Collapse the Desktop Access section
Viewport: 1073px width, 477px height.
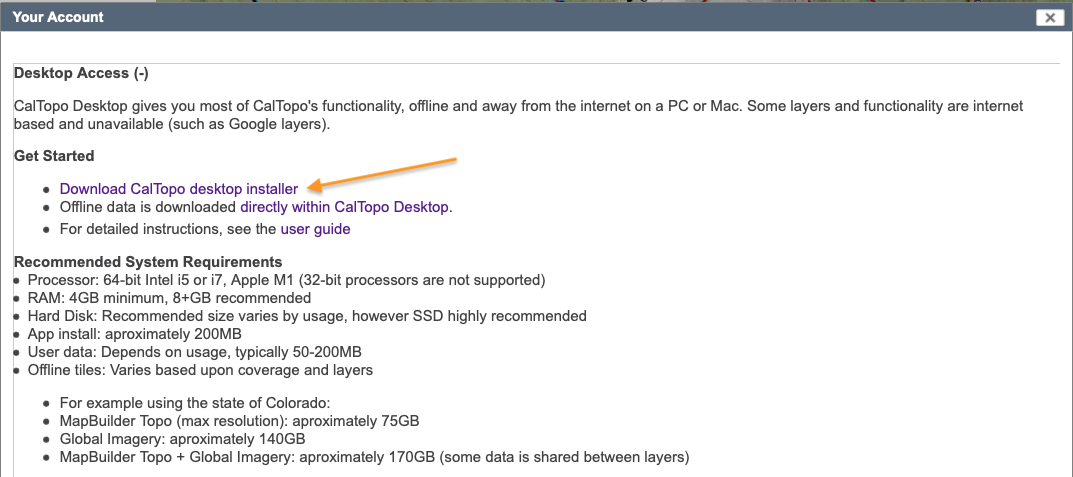141,73
